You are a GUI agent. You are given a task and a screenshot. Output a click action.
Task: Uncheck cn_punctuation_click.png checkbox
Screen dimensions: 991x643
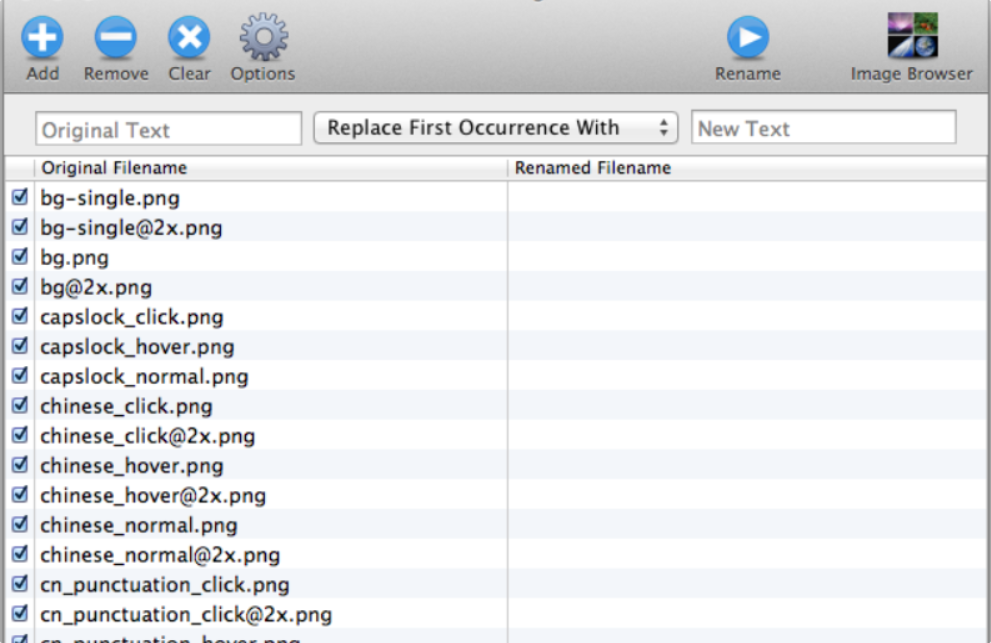pos(20,583)
